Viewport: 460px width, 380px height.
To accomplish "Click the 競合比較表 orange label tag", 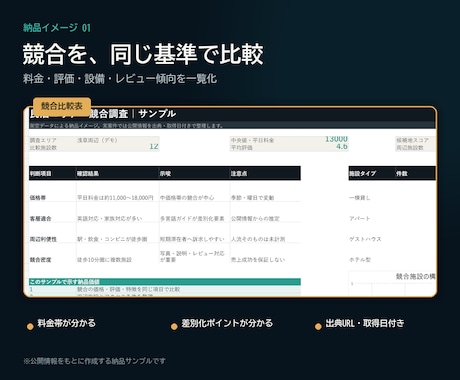I will (62, 106).
